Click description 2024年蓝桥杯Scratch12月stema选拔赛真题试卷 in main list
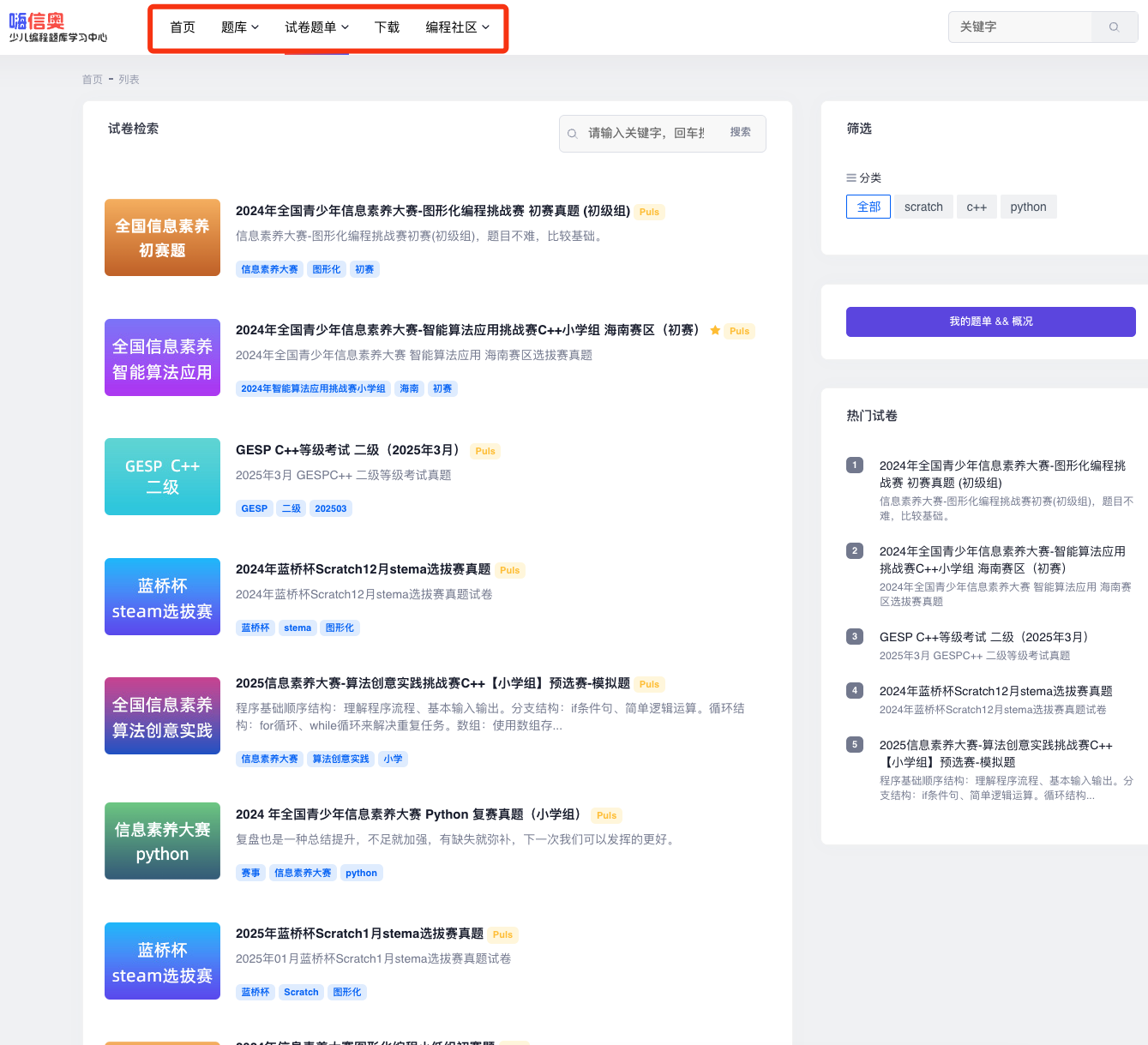The width and height of the screenshot is (1148, 1045). point(364,594)
